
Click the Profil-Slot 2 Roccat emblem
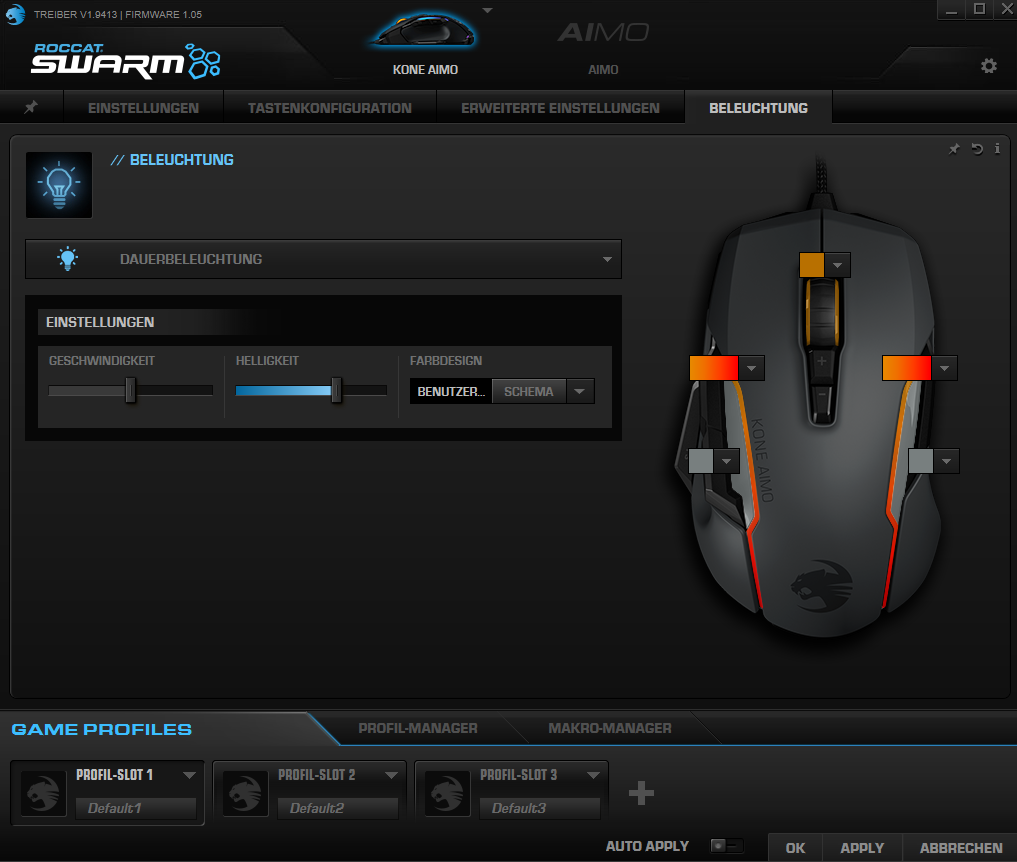pyautogui.click(x=245, y=793)
